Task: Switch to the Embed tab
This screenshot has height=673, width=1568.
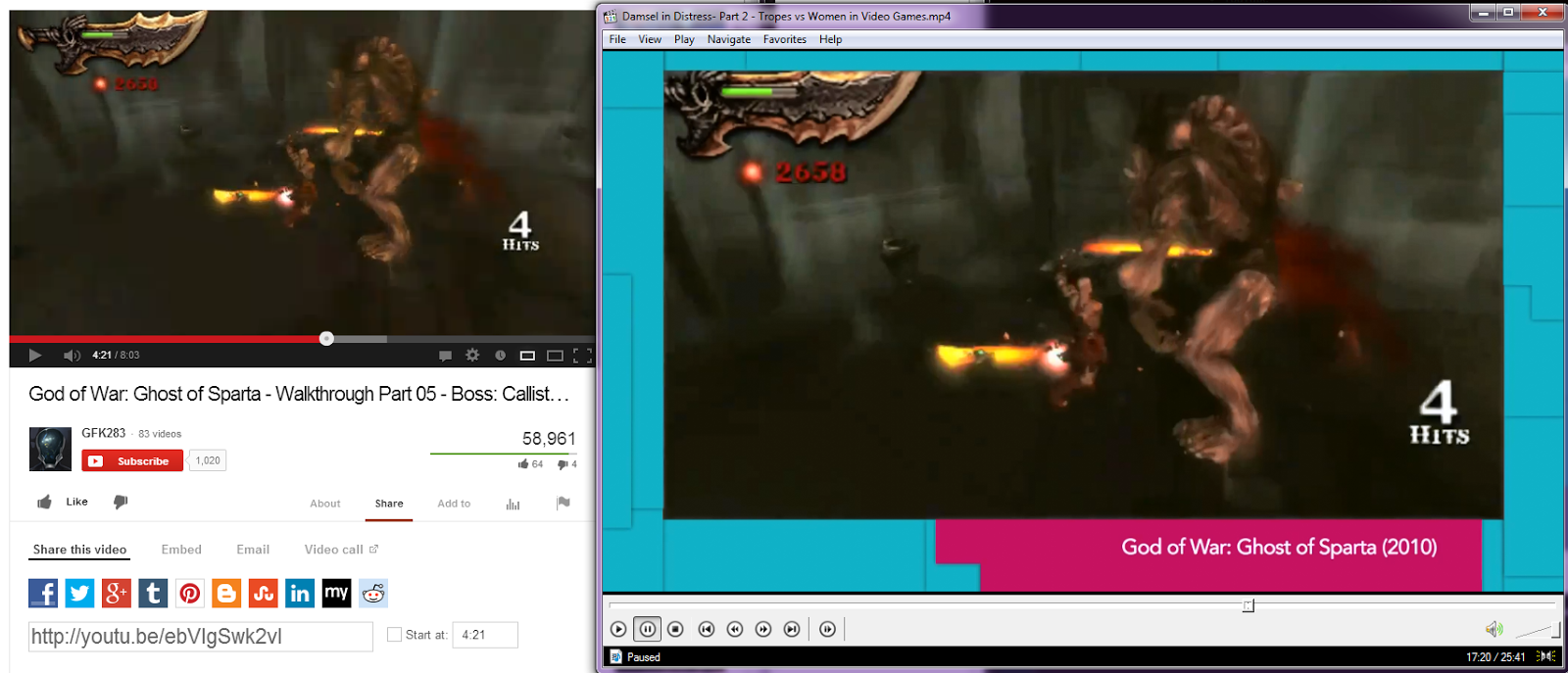Action: (x=181, y=550)
